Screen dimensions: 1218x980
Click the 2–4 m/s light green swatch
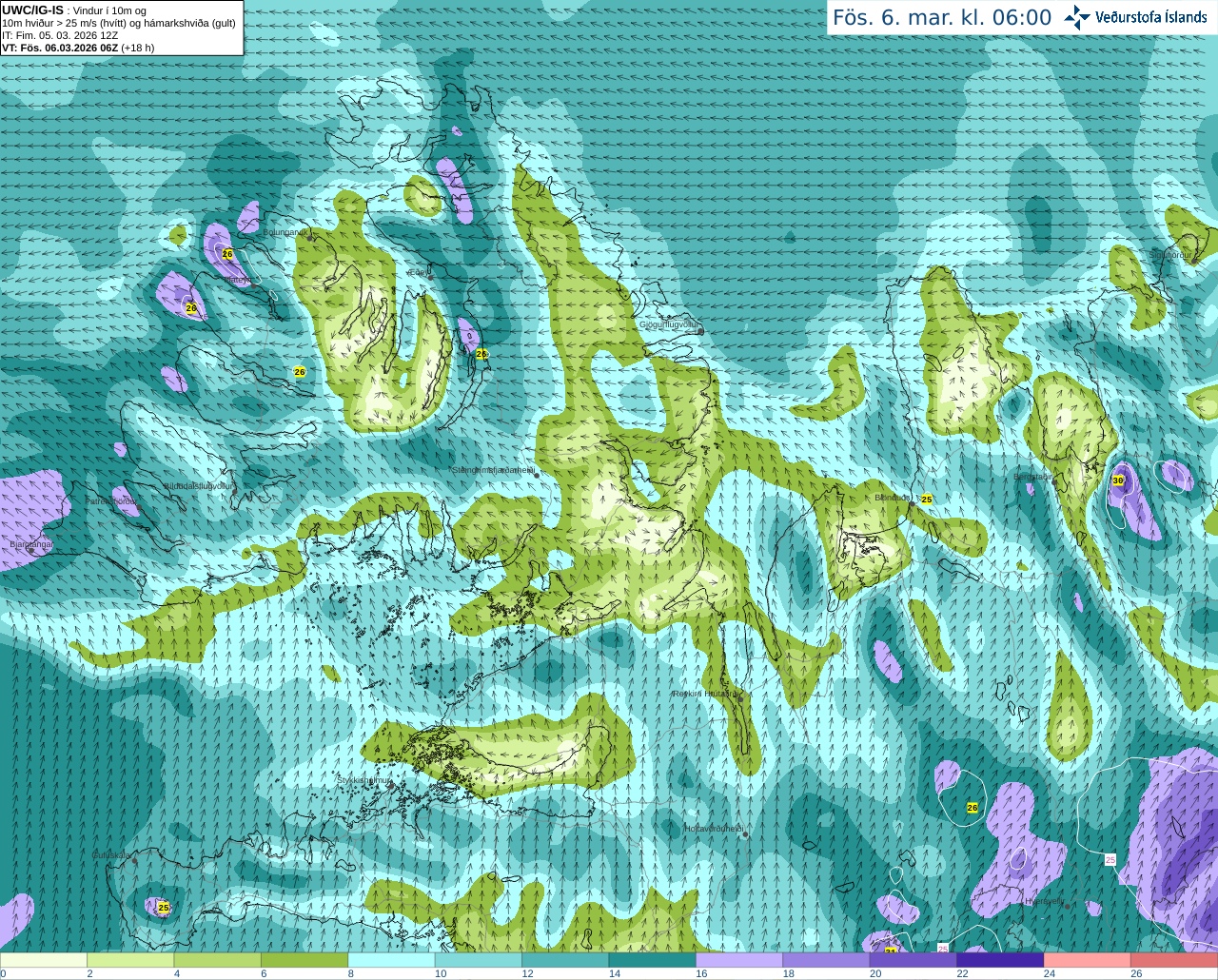click(130, 960)
